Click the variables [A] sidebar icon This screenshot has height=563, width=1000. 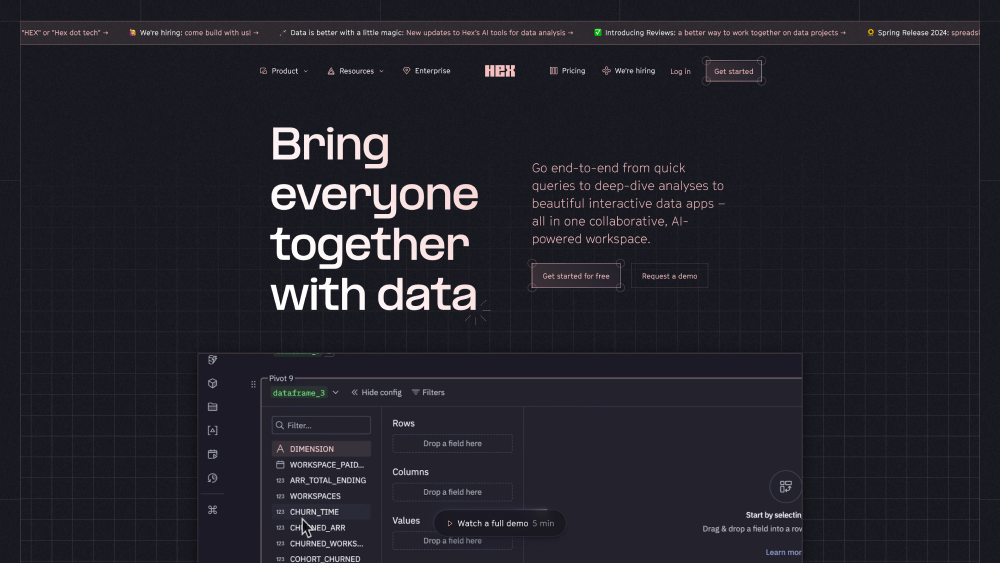coord(212,430)
